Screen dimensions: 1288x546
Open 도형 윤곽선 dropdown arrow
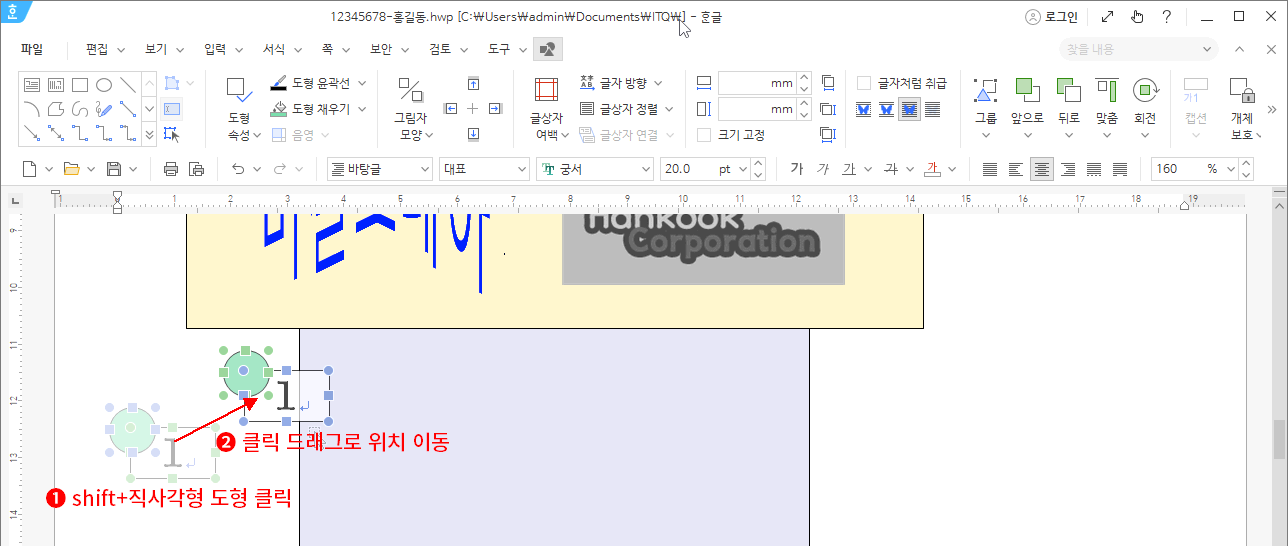(362, 83)
